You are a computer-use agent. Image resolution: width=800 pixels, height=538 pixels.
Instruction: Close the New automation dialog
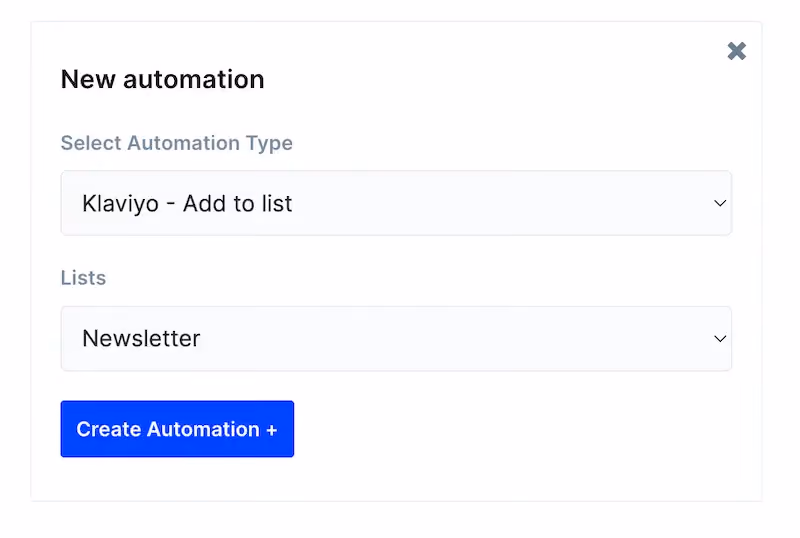coord(736,51)
